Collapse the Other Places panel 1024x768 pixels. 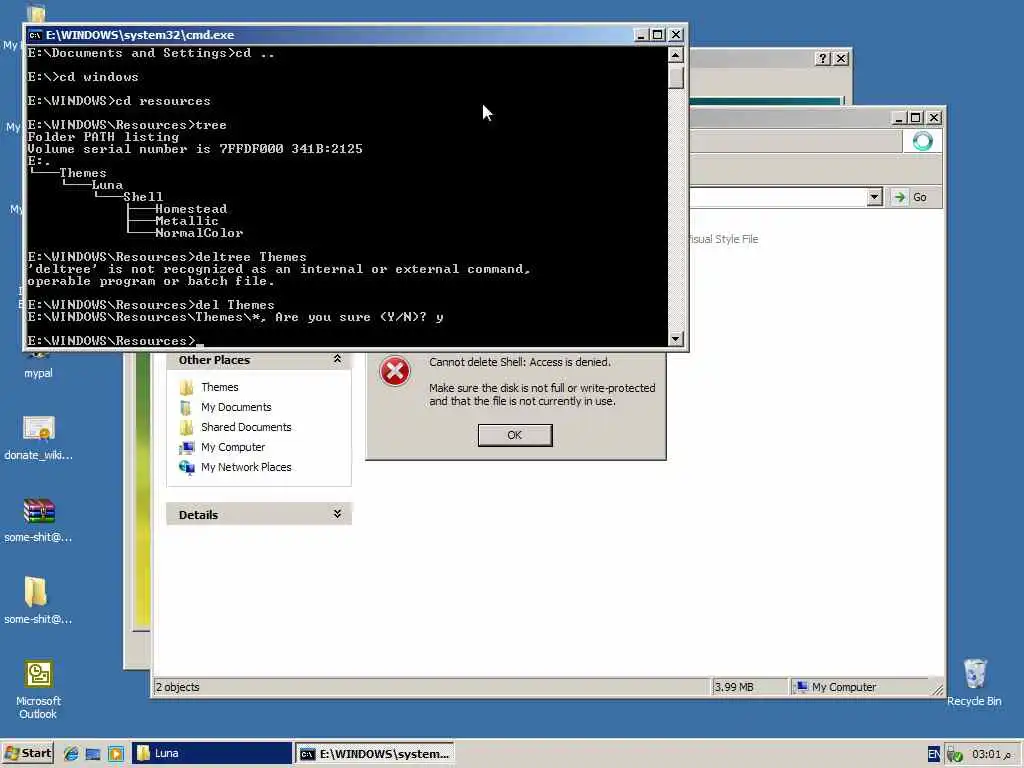(x=337, y=359)
